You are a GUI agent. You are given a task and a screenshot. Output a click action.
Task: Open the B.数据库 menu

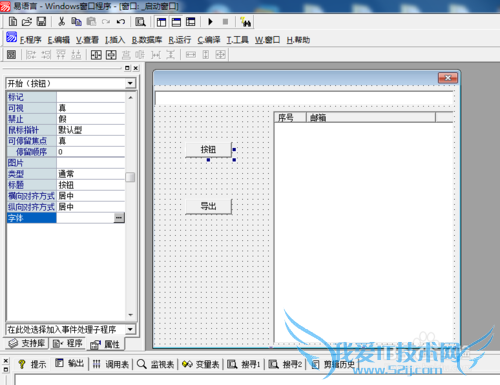(x=147, y=40)
